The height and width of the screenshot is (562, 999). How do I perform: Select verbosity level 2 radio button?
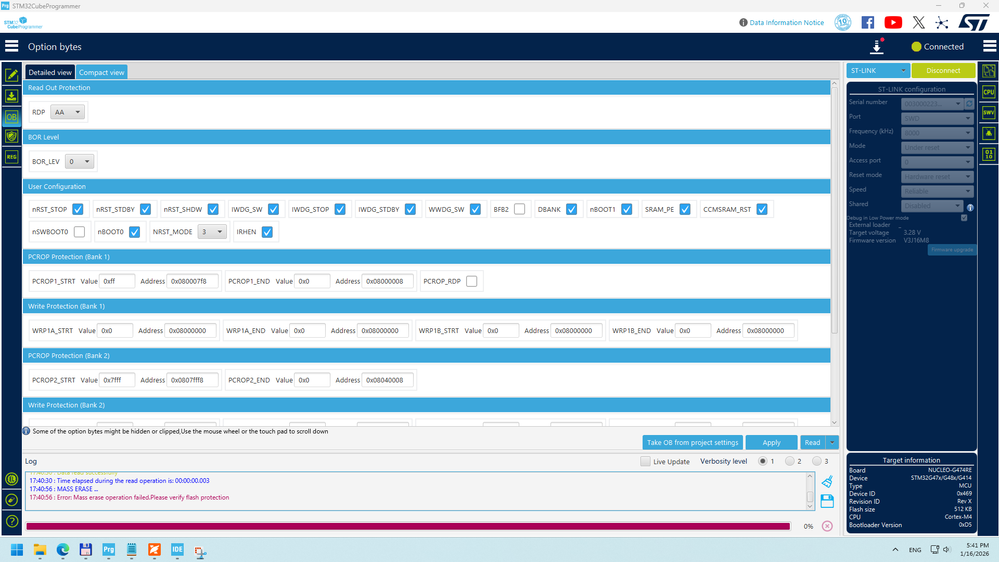pyautogui.click(x=789, y=461)
